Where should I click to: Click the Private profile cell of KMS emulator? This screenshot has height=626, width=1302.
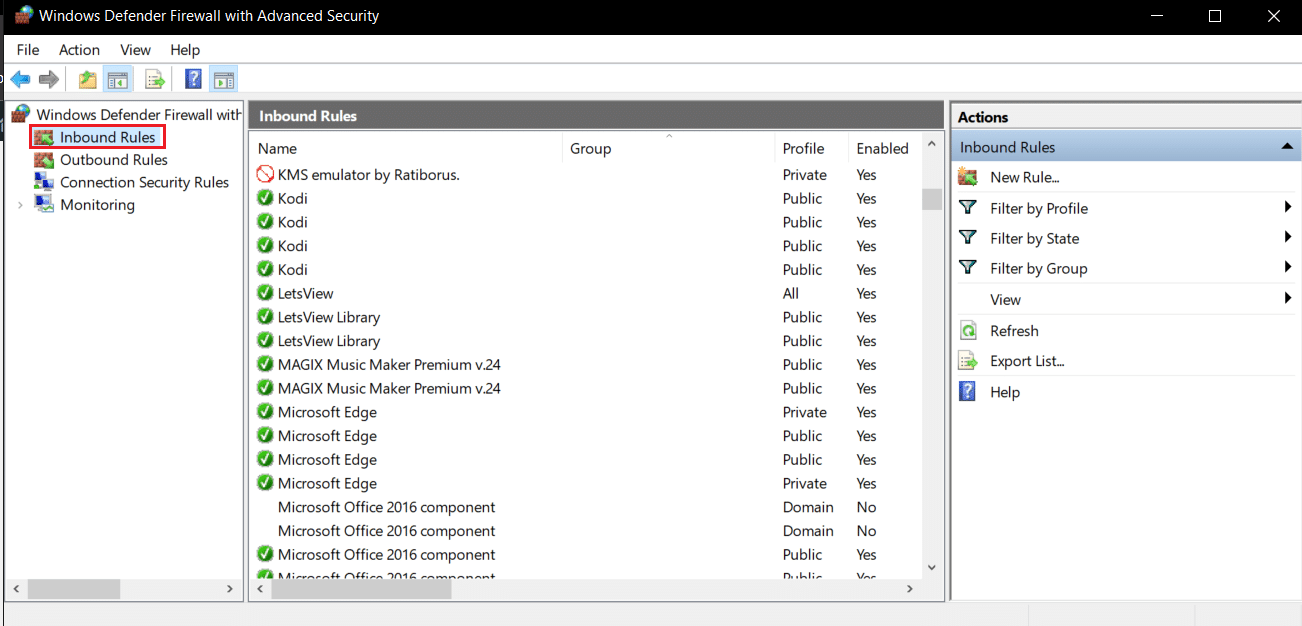[805, 175]
